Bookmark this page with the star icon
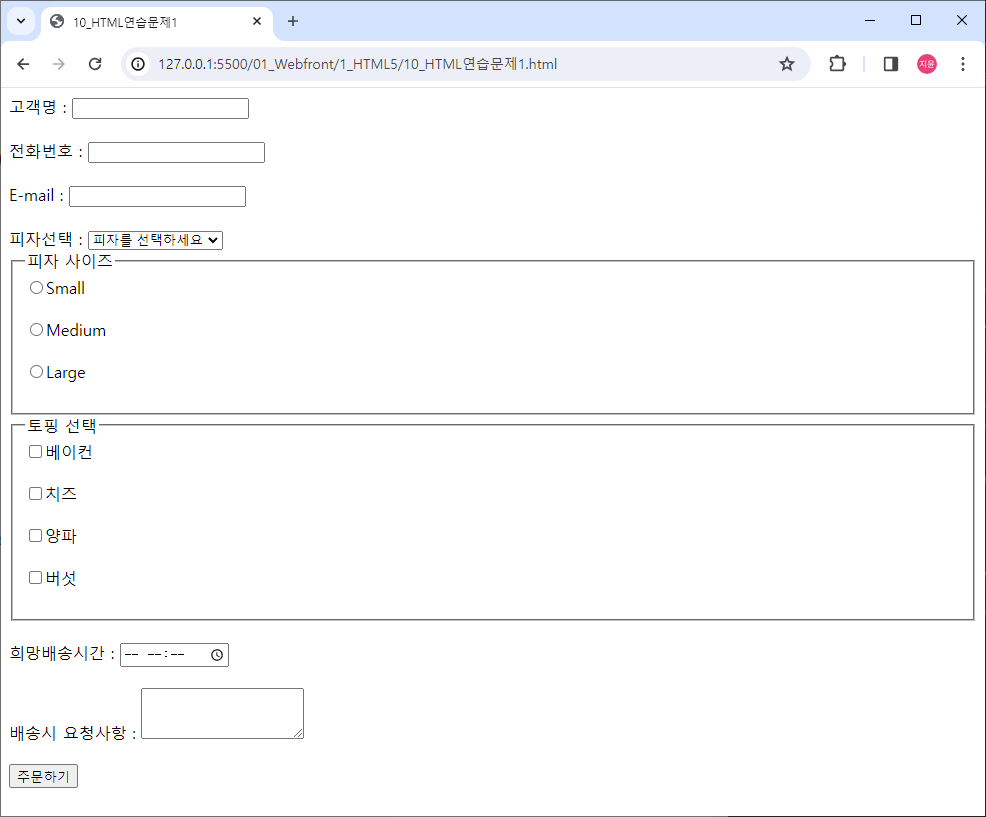The width and height of the screenshot is (986, 817). 787,64
